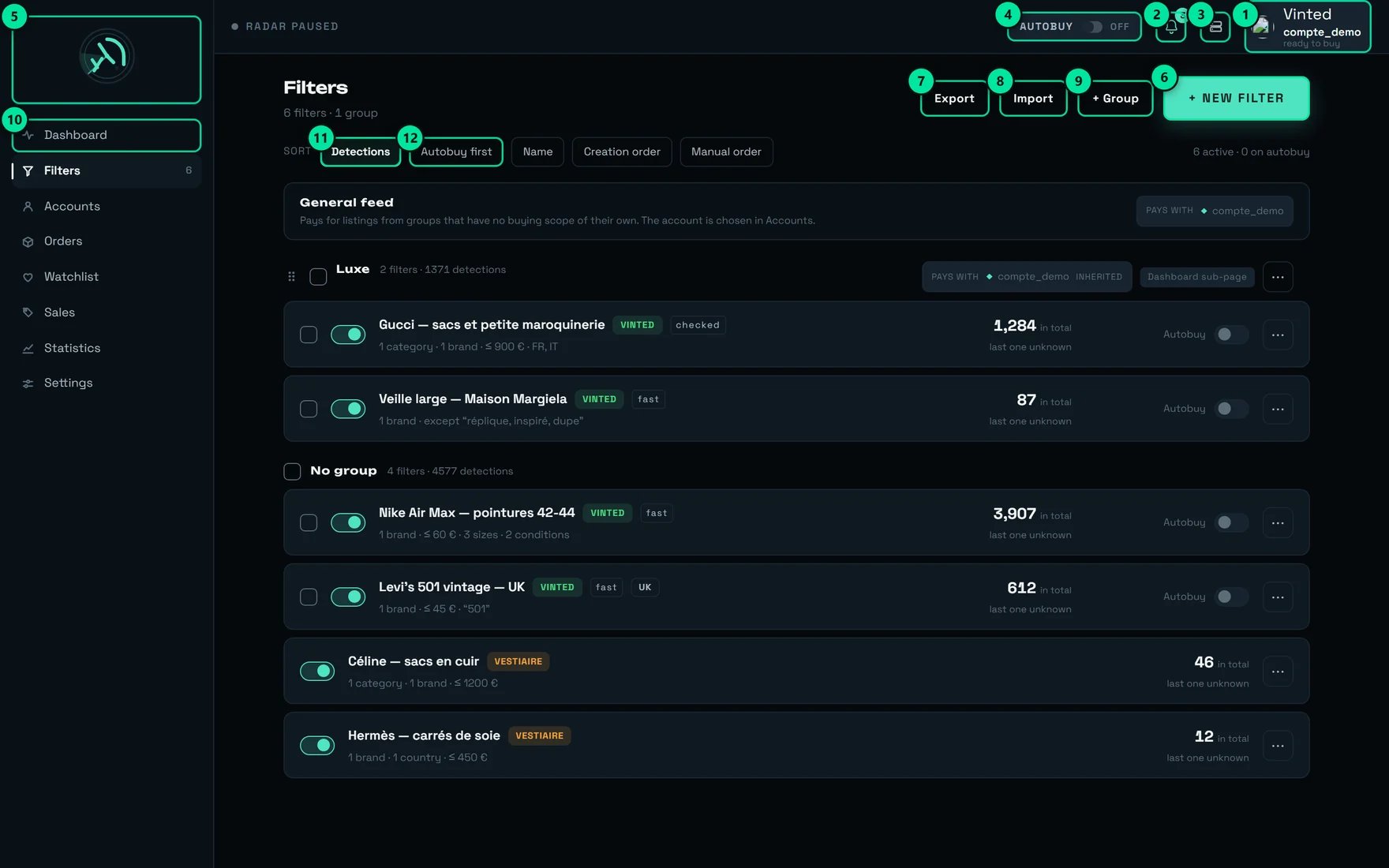1389x868 pixels.
Task: Click the Export button
Action: click(954, 99)
